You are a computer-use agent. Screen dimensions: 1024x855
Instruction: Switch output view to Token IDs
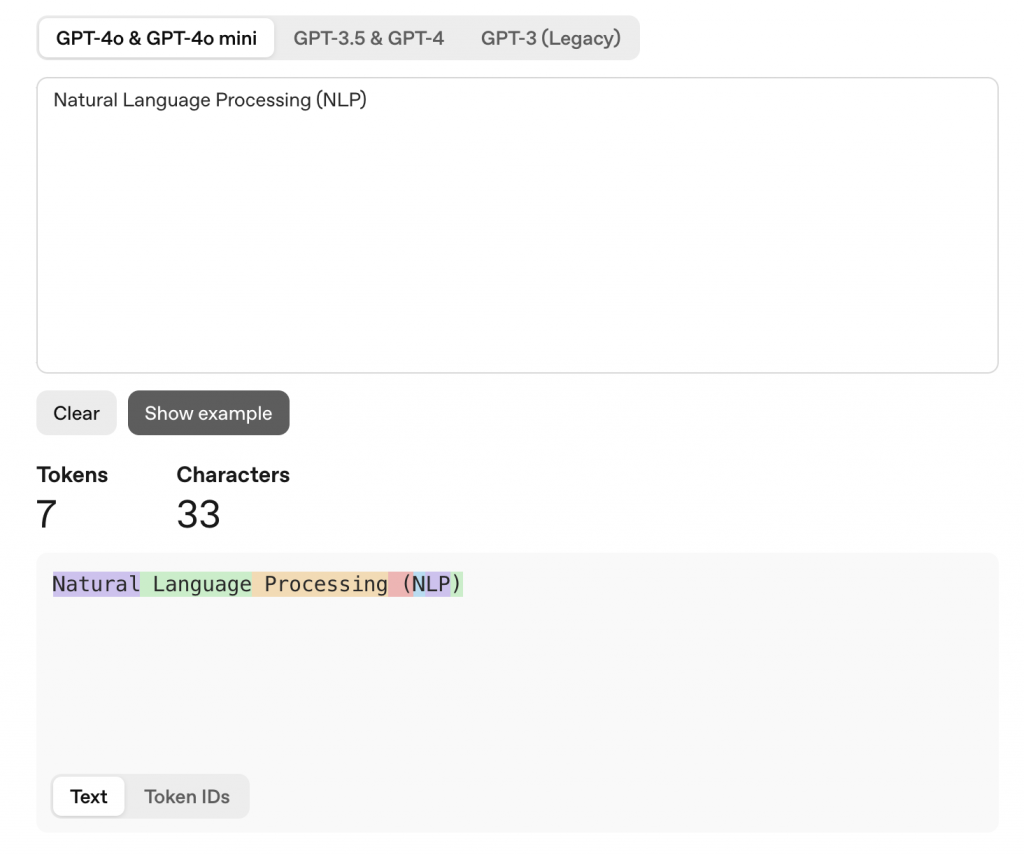[x=187, y=797]
